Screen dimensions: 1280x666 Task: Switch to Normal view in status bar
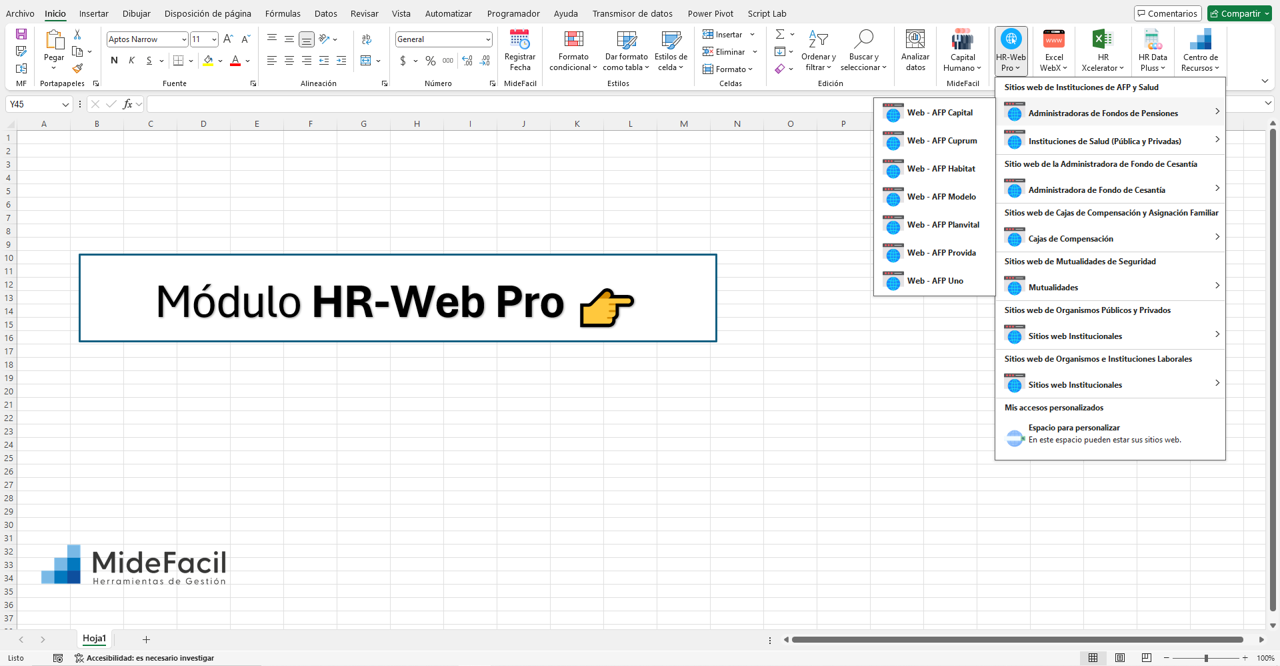(1093, 658)
